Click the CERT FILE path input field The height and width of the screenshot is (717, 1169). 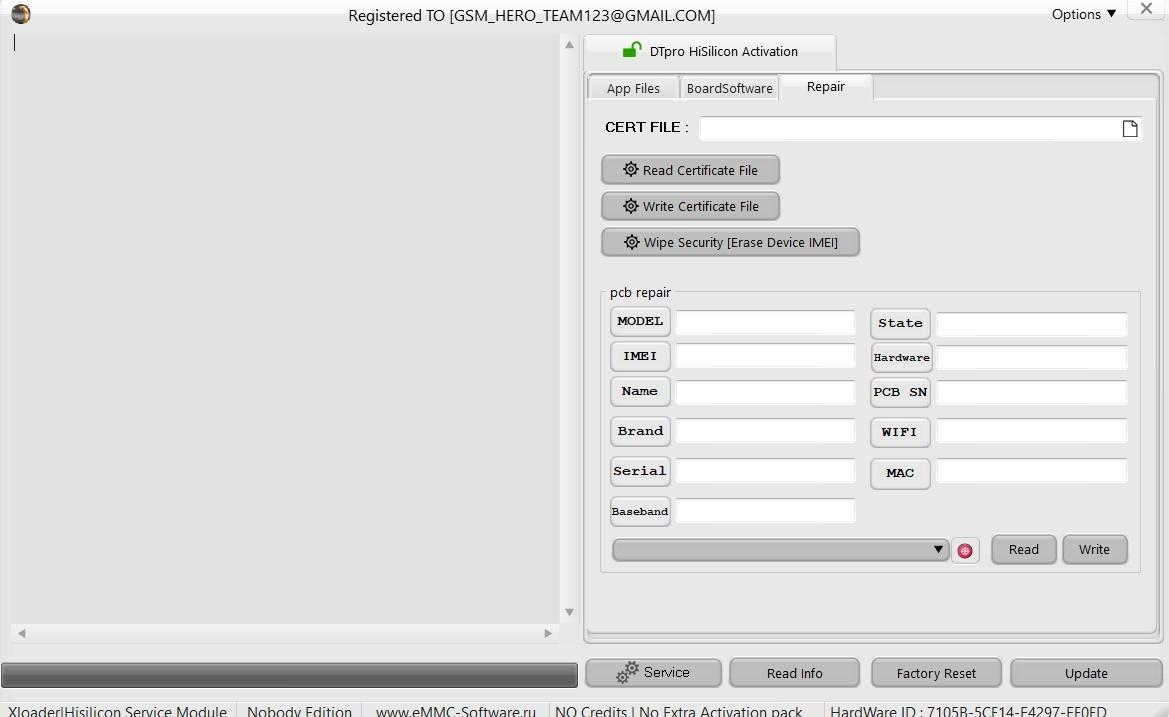pyautogui.click(x=908, y=127)
